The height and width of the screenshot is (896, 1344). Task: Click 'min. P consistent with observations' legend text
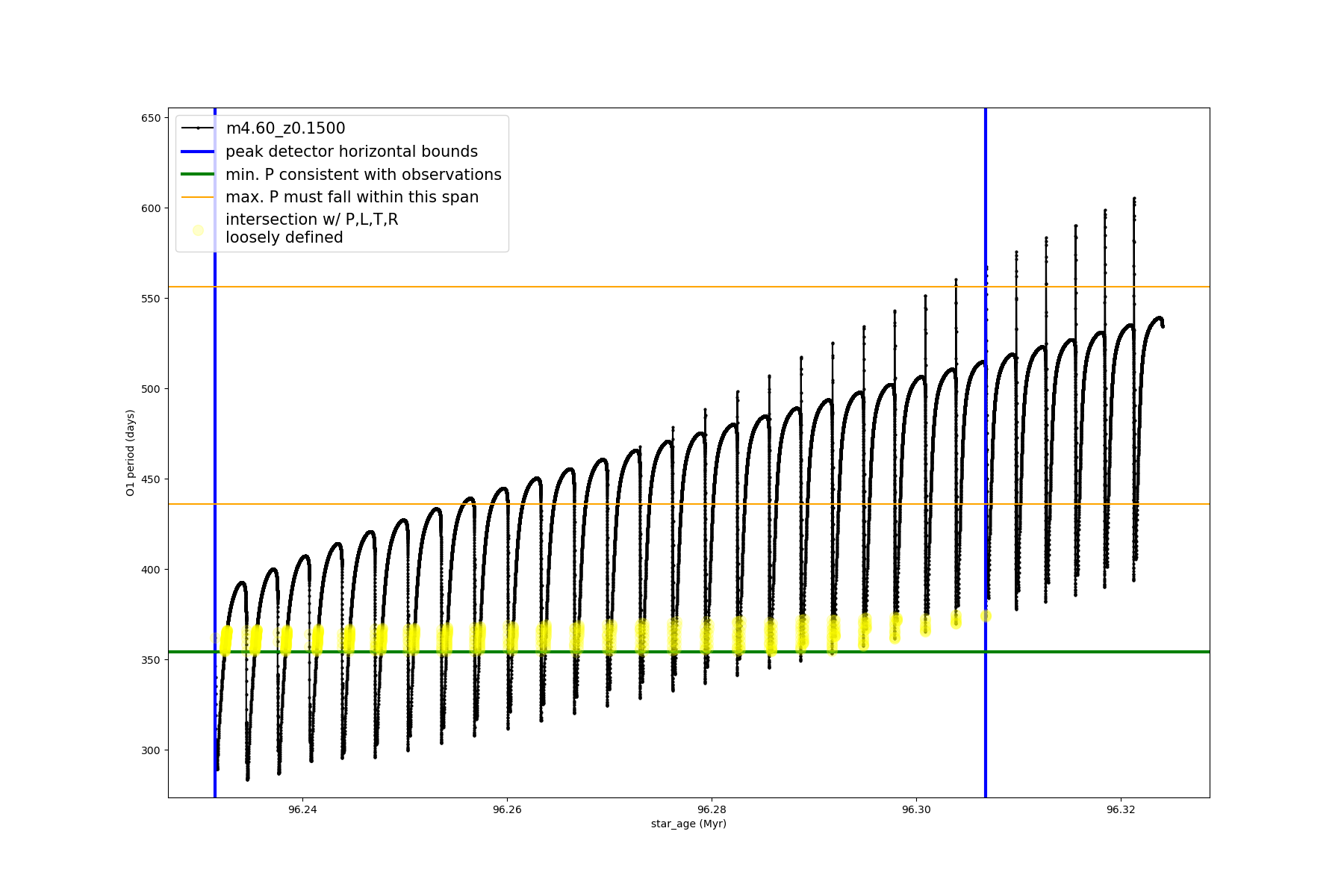(363, 175)
